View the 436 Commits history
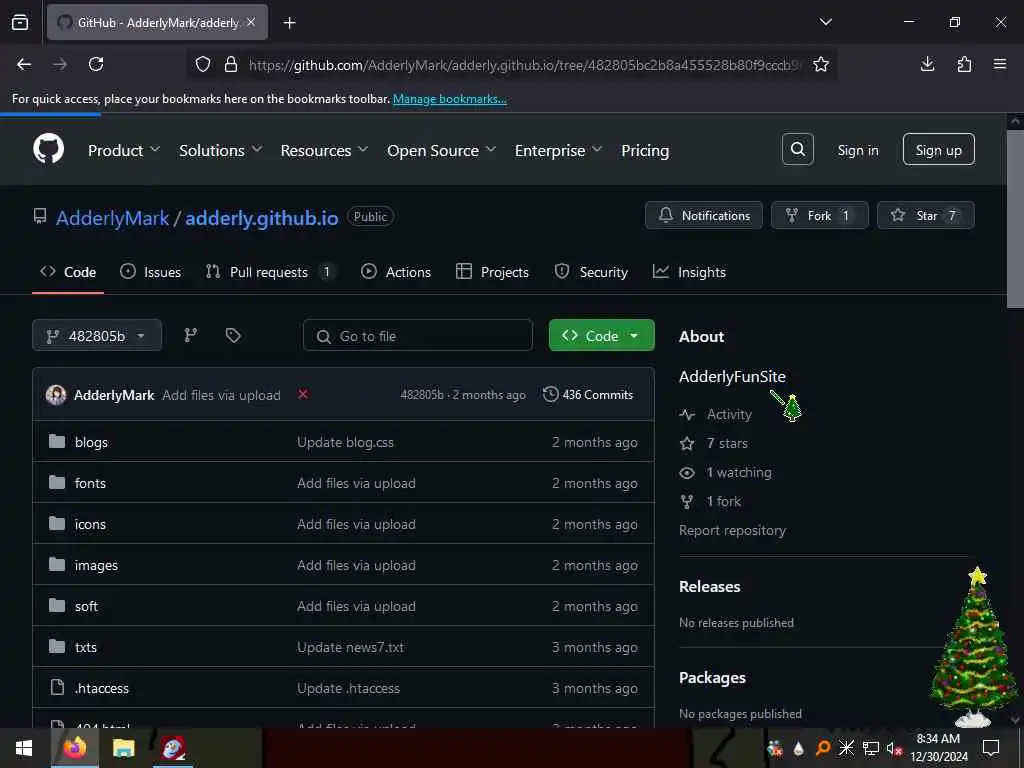 [x=588, y=394]
